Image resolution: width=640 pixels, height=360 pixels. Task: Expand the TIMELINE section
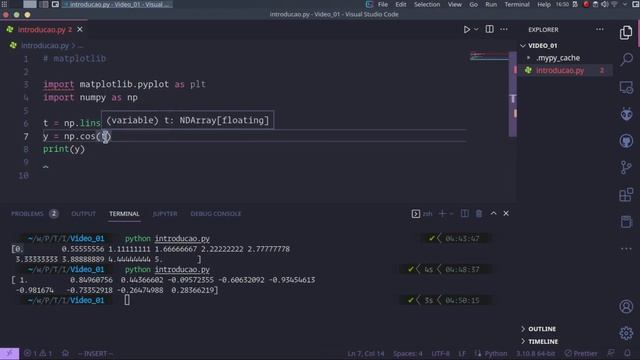543,341
